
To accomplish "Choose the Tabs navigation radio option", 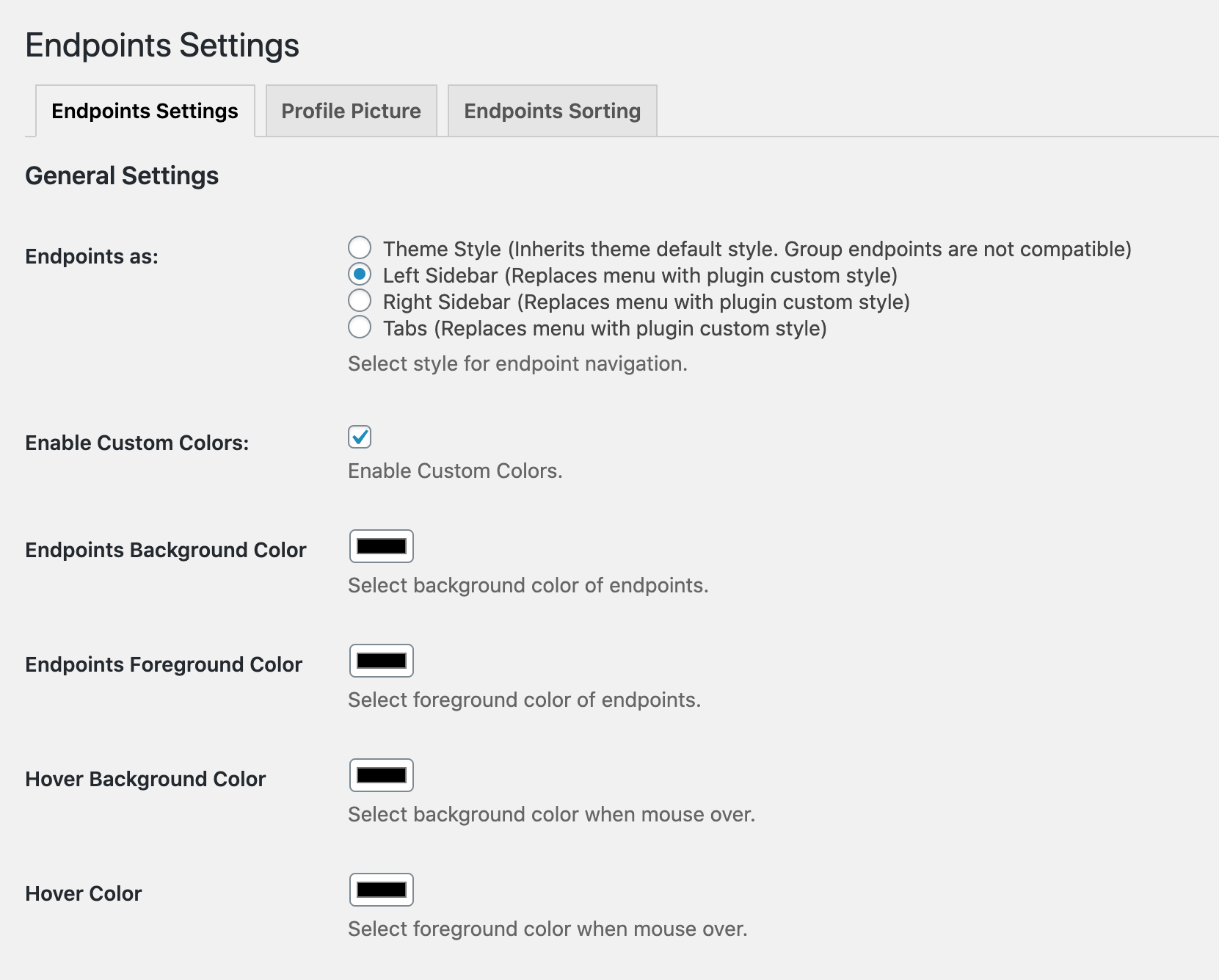I will 360,327.
